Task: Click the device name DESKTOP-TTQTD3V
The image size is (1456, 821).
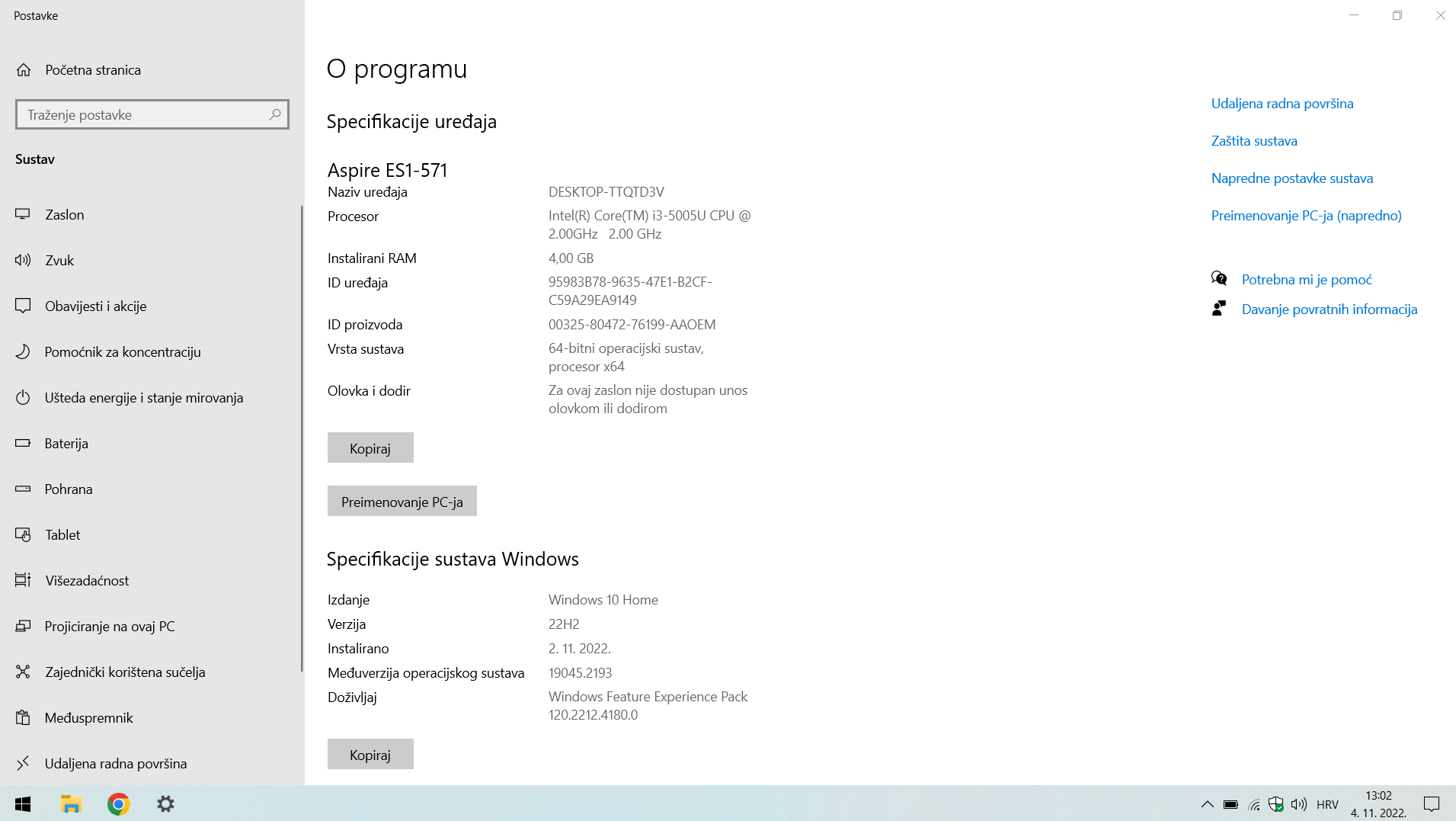Action: point(606,192)
